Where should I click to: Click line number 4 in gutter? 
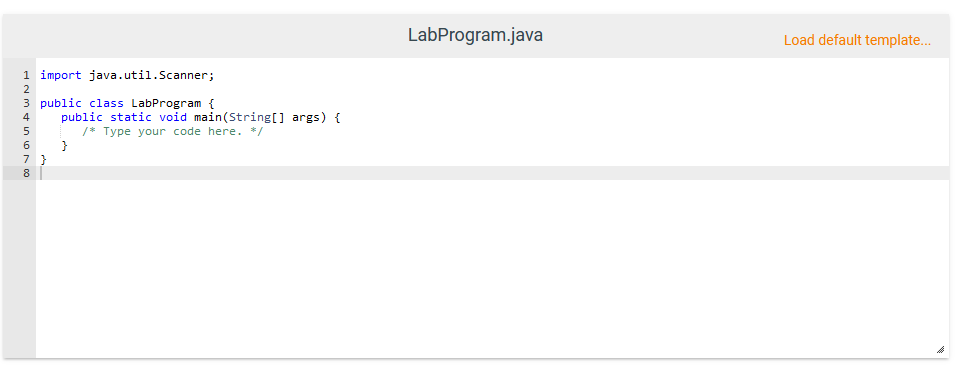[26, 117]
